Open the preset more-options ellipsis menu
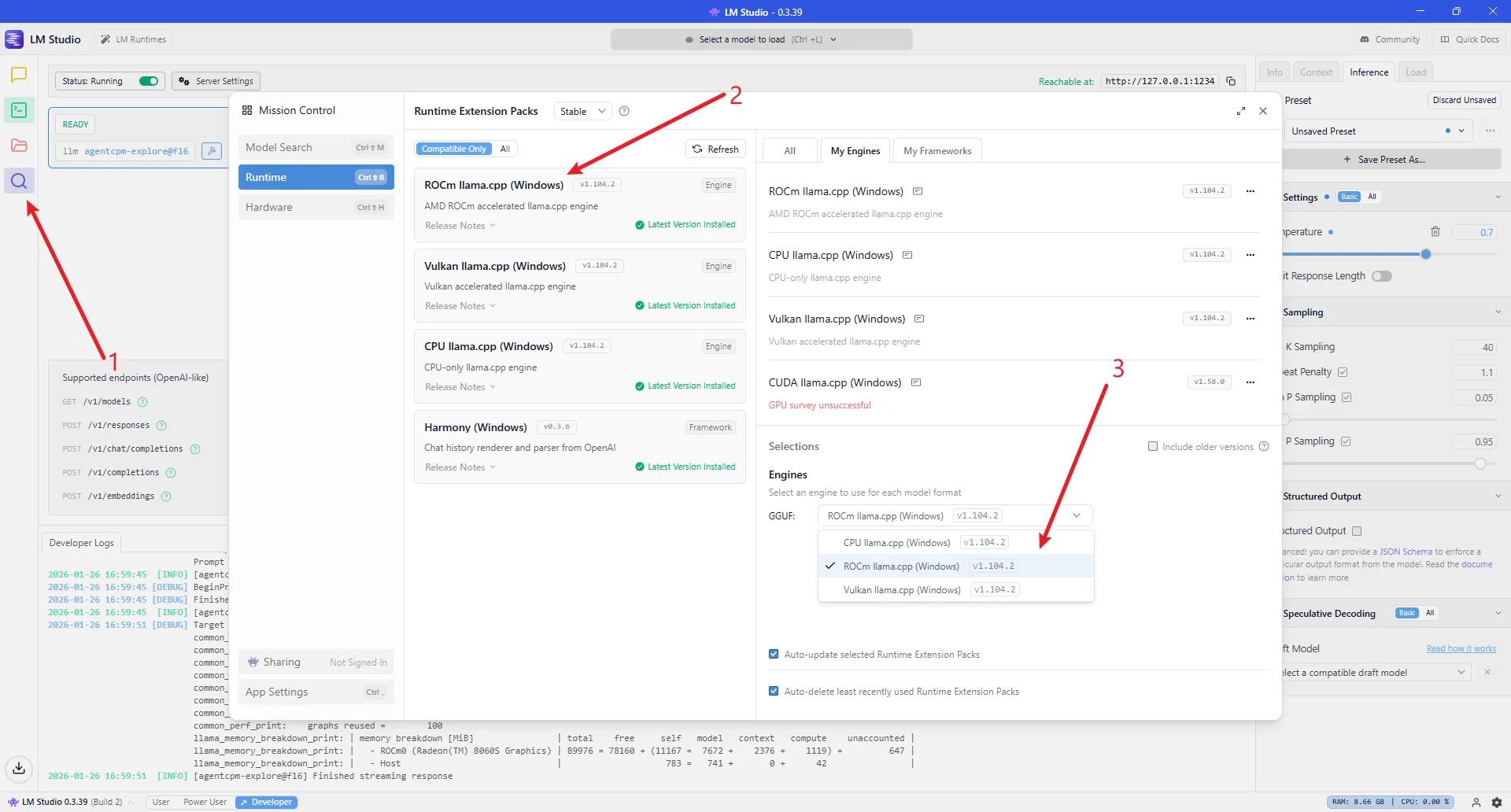The image size is (1511, 812). coord(1491,131)
